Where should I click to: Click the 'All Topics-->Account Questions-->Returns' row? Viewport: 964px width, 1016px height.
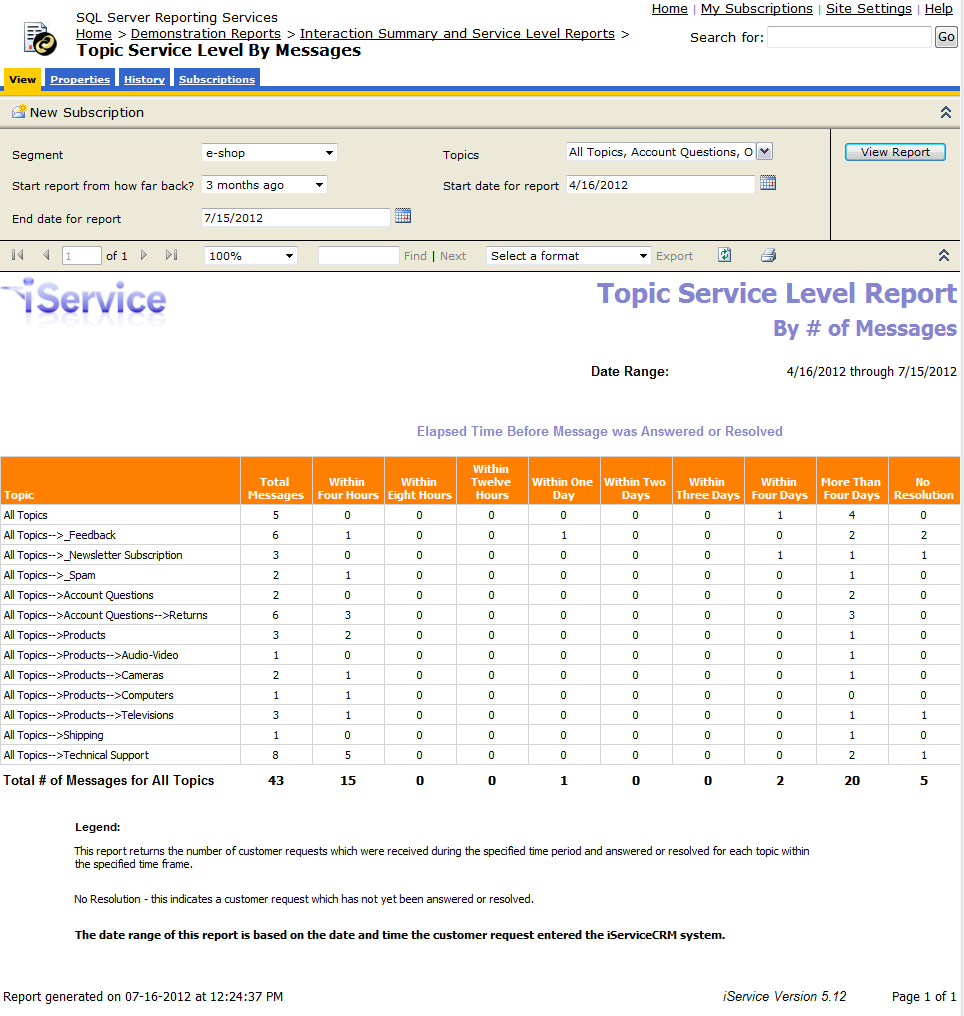click(x=480, y=616)
